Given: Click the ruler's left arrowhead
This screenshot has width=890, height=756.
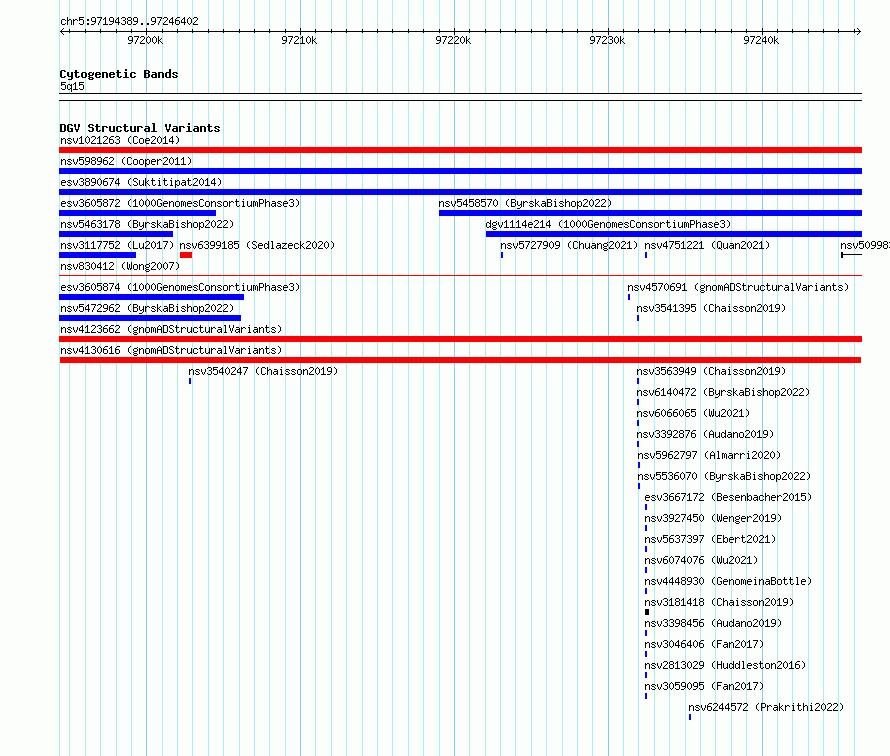Looking at the screenshot, I should [x=63, y=31].
